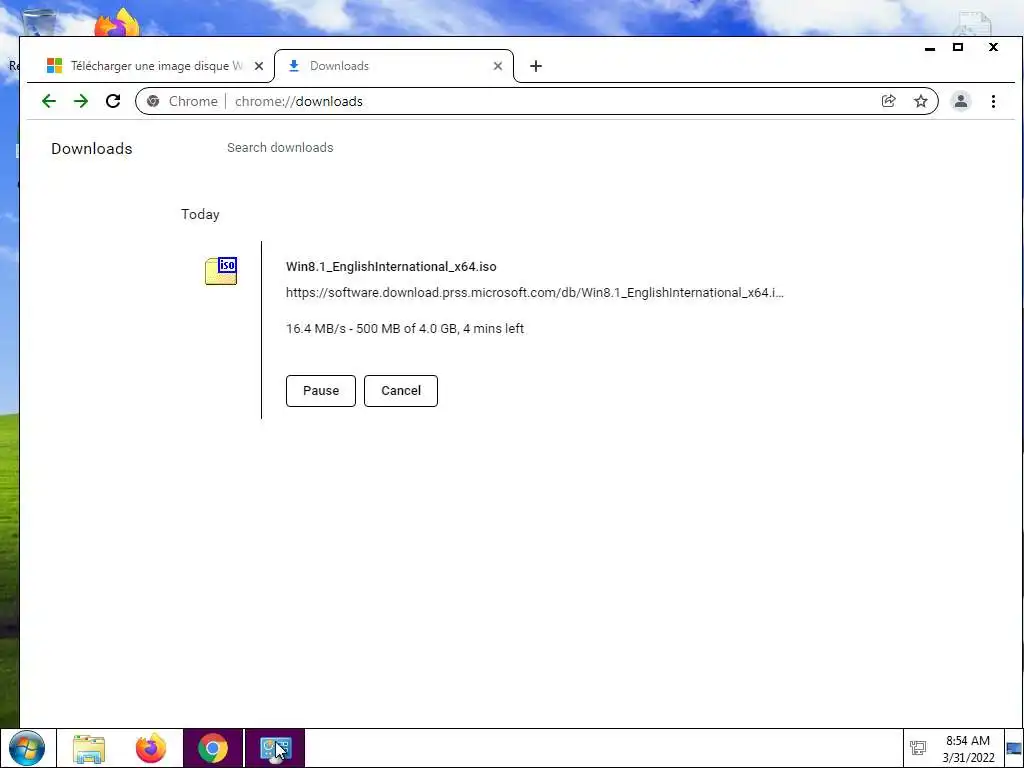This screenshot has width=1024, height=768.
Task: Open Chrome's three-dot menu
Action: point(993,101)
